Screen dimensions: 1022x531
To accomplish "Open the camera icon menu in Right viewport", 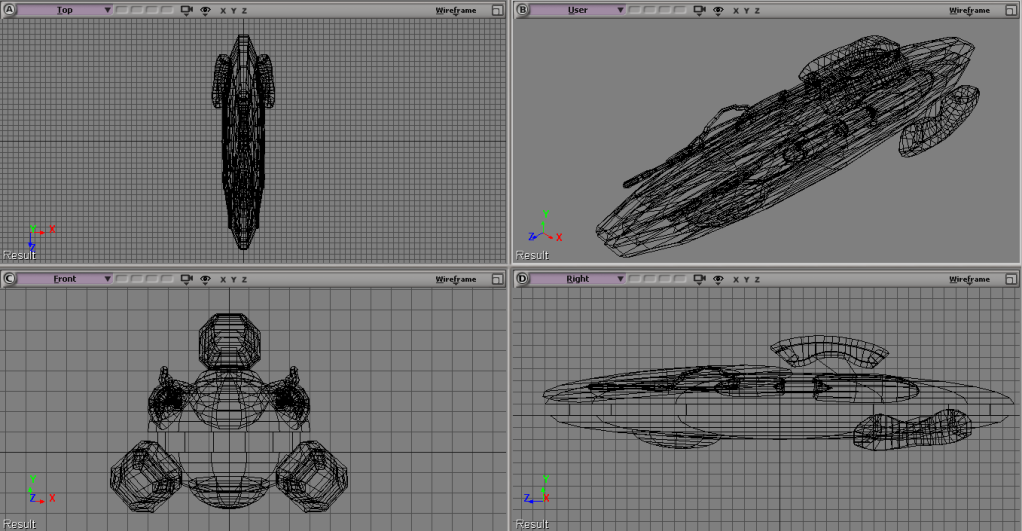I will pos(699,280).
